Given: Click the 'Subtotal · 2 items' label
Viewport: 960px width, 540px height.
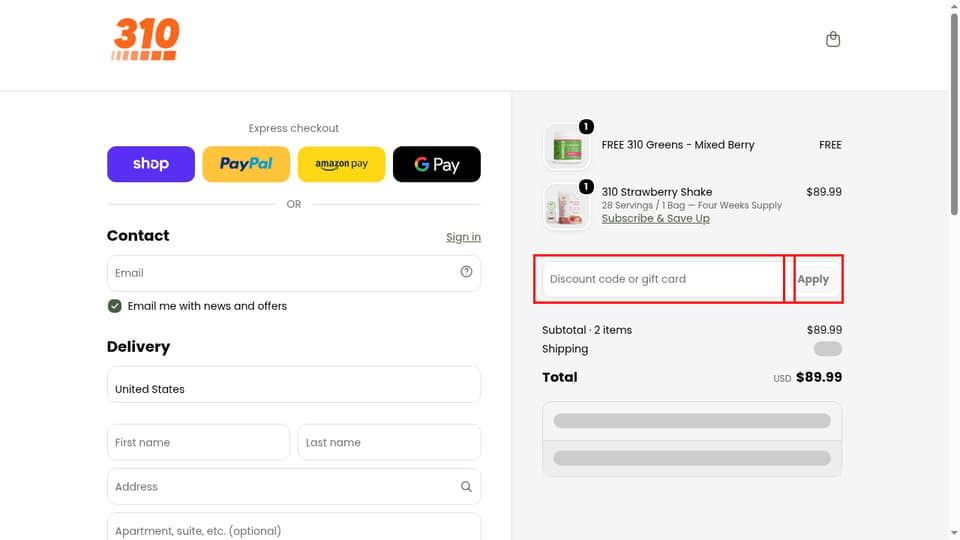Looking at the screenshot, I should (x=587, y=330).
